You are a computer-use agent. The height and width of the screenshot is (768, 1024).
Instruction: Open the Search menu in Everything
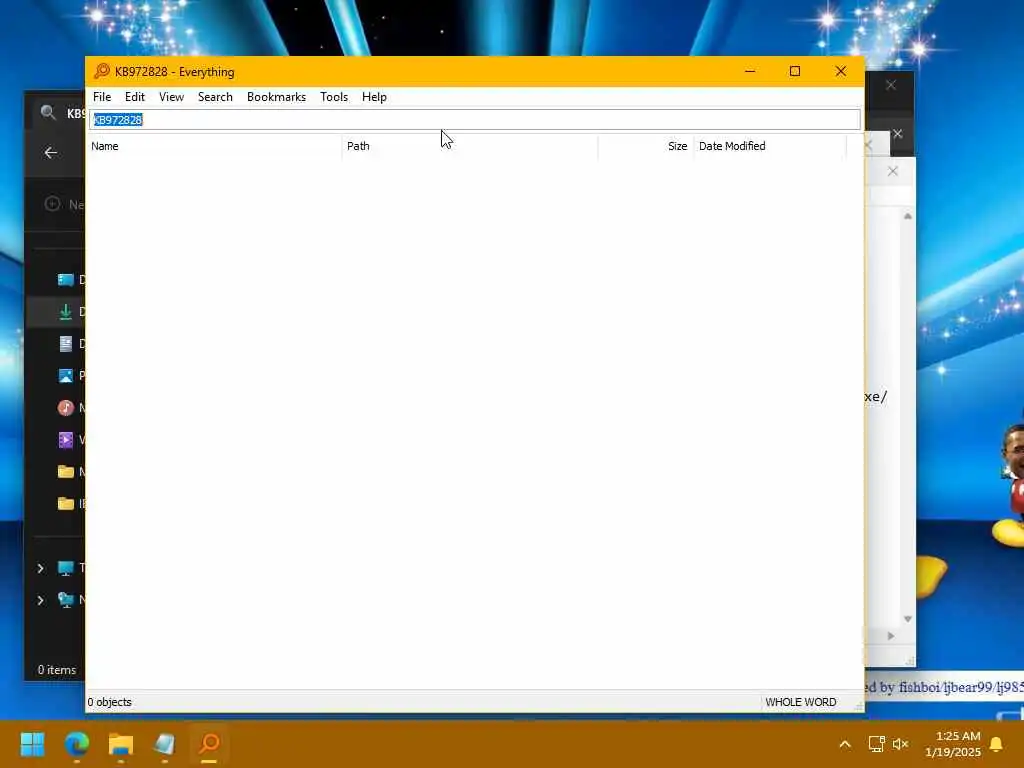tap(215, 97)
